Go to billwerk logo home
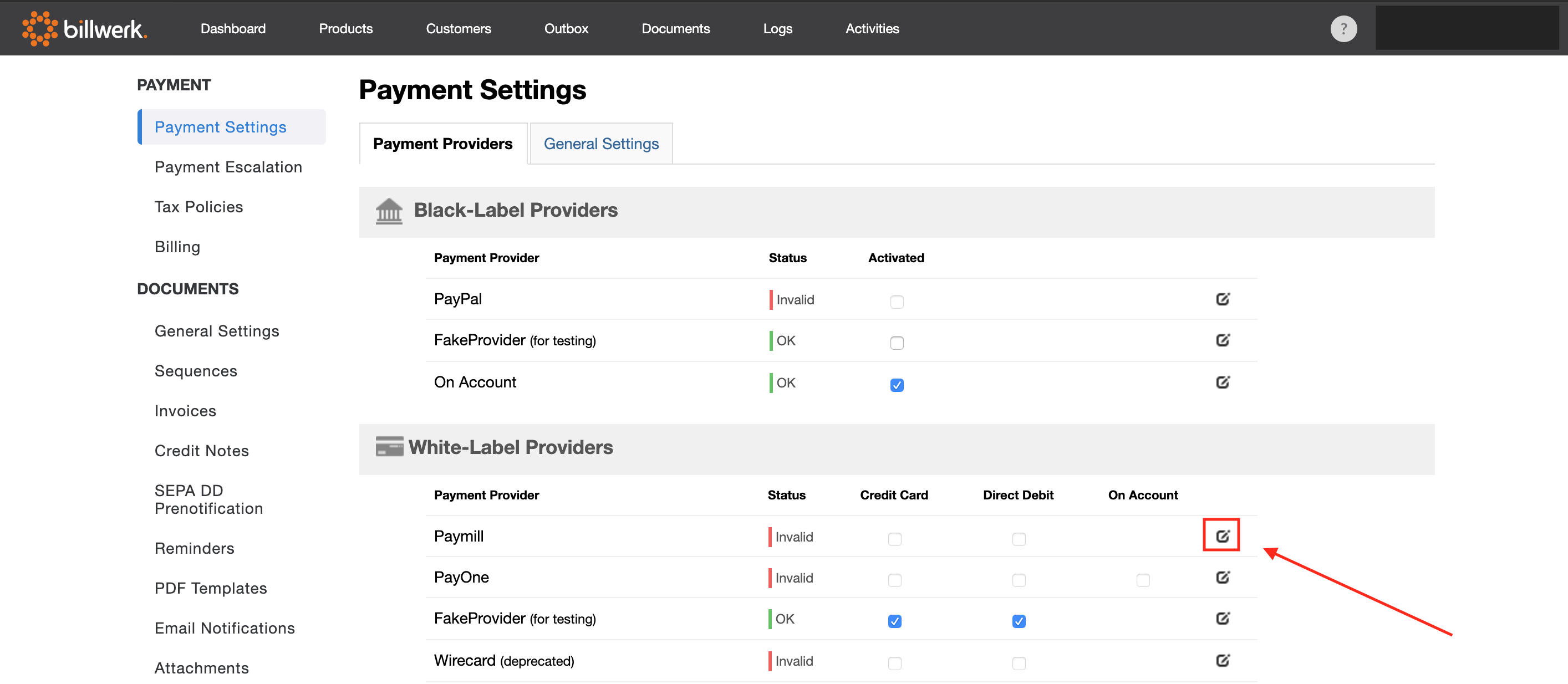Screen dimensions: 1568x684 pyautogui.click(x=85, y=28)
